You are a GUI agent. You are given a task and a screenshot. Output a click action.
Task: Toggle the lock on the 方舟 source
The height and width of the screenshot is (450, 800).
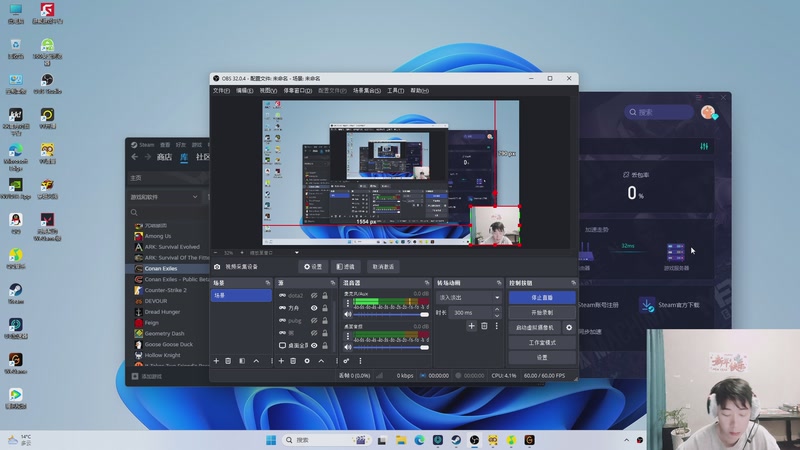pos(325,308)
